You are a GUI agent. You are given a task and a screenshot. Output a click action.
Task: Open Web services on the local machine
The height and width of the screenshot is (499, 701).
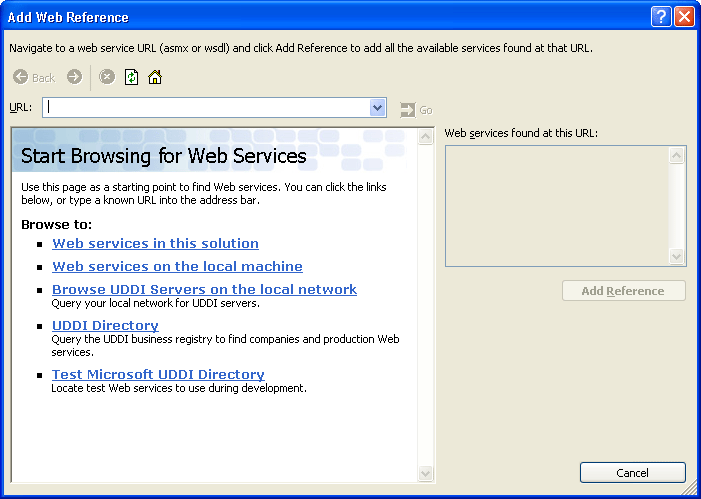click(x=177, y=266)
